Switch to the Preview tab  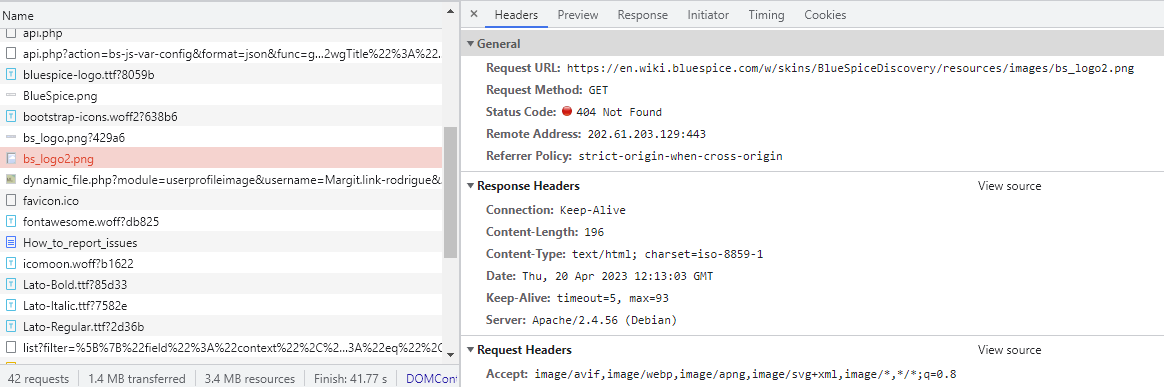(x=578, y=15)
